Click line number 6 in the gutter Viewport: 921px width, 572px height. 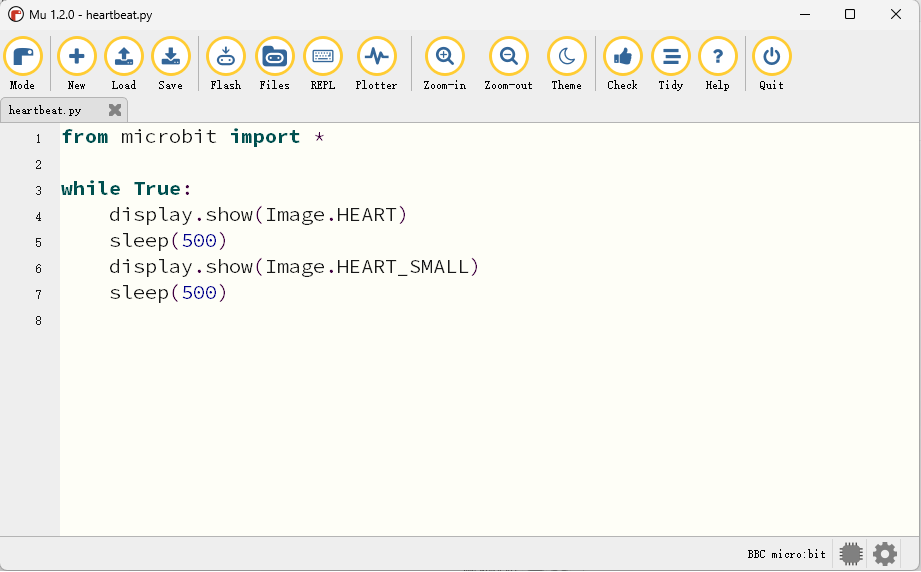pos(38,269)
